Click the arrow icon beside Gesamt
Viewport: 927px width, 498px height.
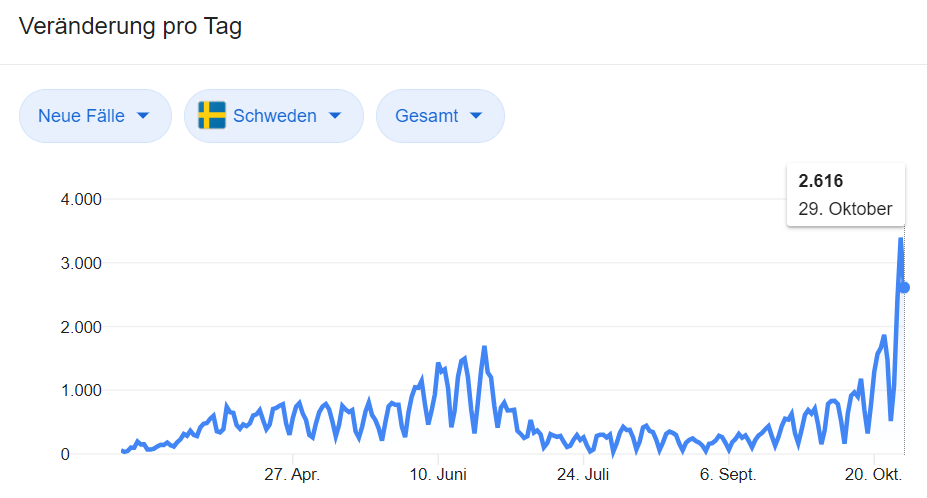click(x=476, y=116)
